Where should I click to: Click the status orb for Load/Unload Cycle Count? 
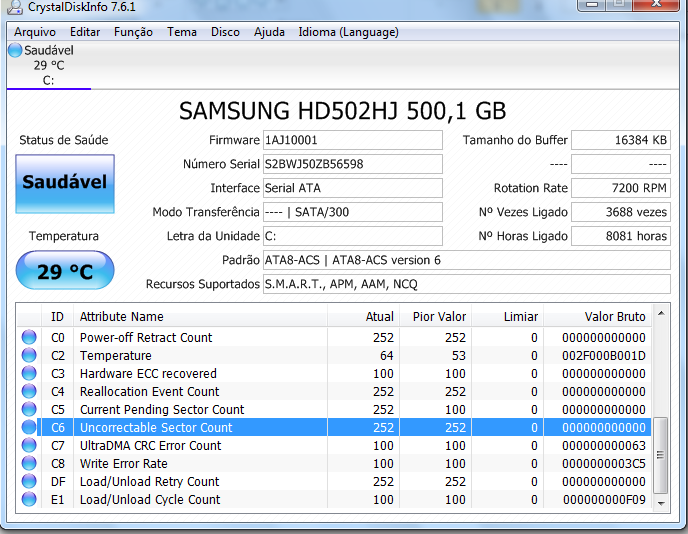click(29, 500)
